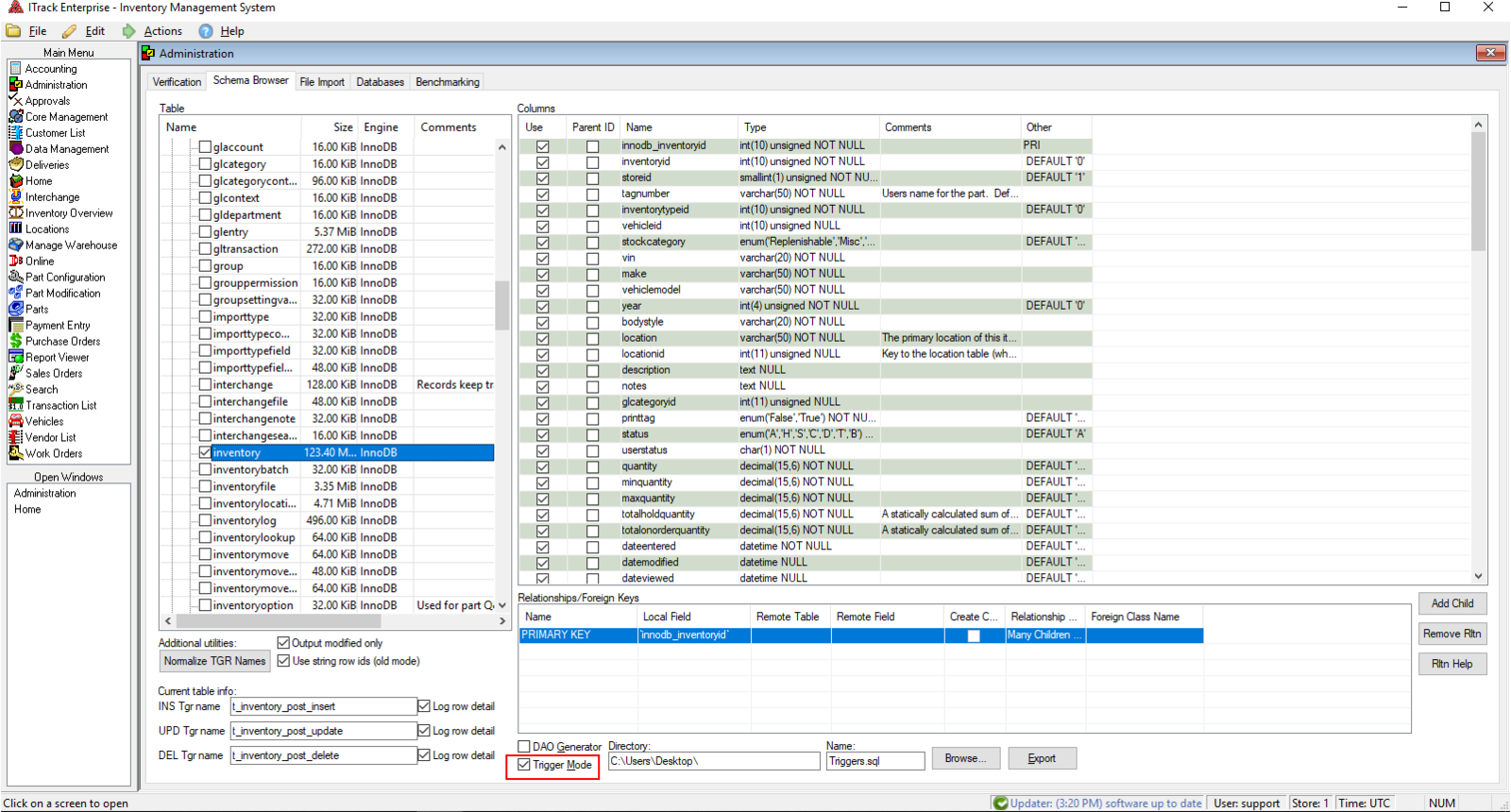Open Report Viewer
The image size is (1511, 812).
coord(57,358)
